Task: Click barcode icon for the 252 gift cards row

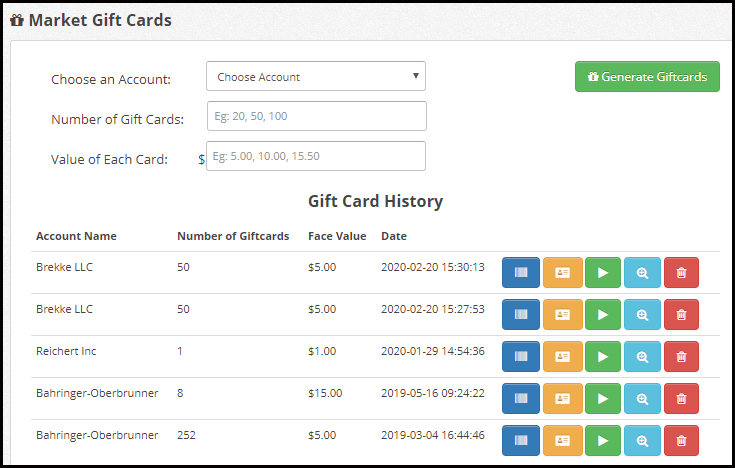Action: (x=520, y=440)
